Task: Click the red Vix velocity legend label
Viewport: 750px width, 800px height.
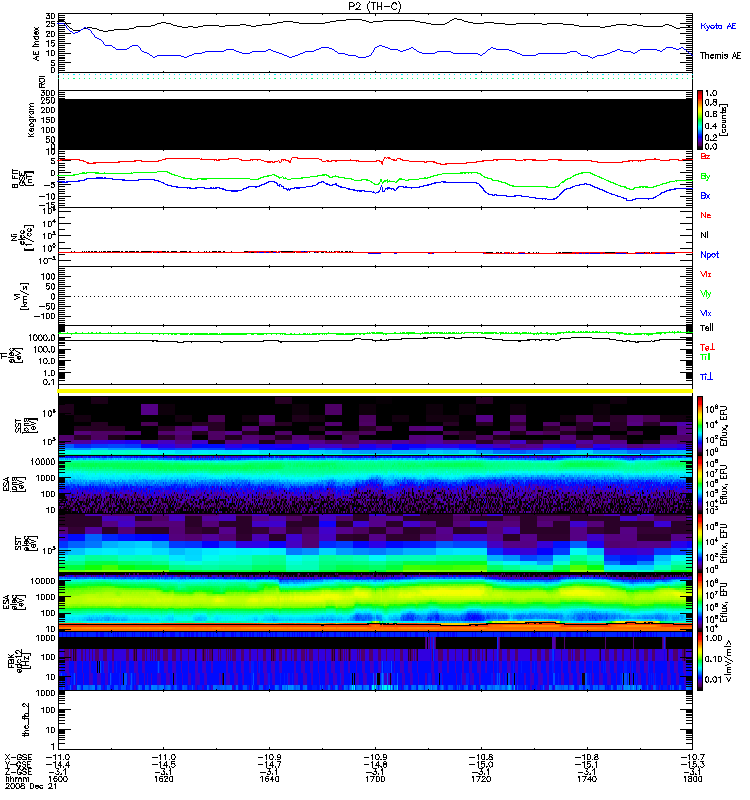Action: [x=705, y=274]
